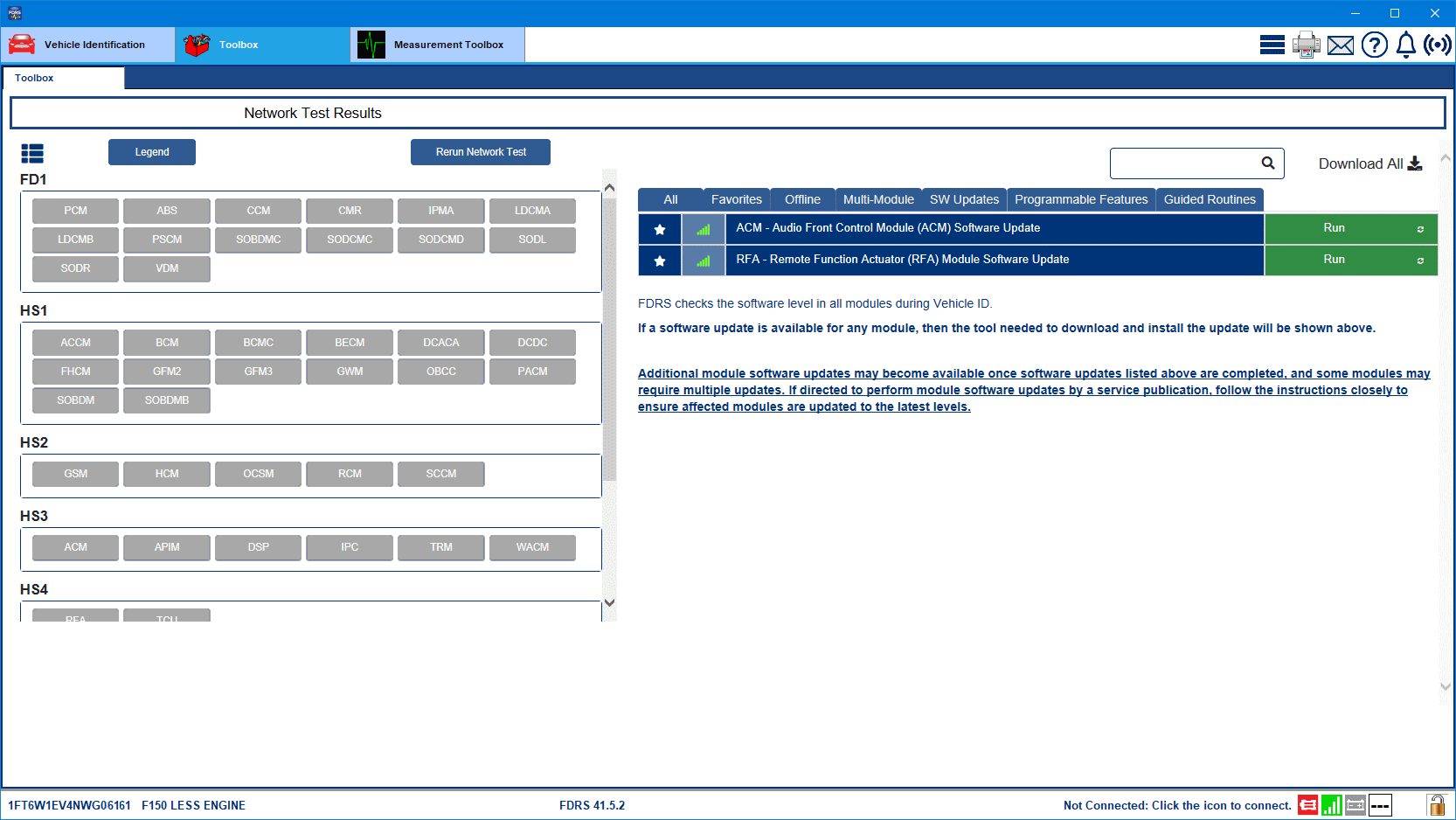Select the WACM module button

(532, 547)
